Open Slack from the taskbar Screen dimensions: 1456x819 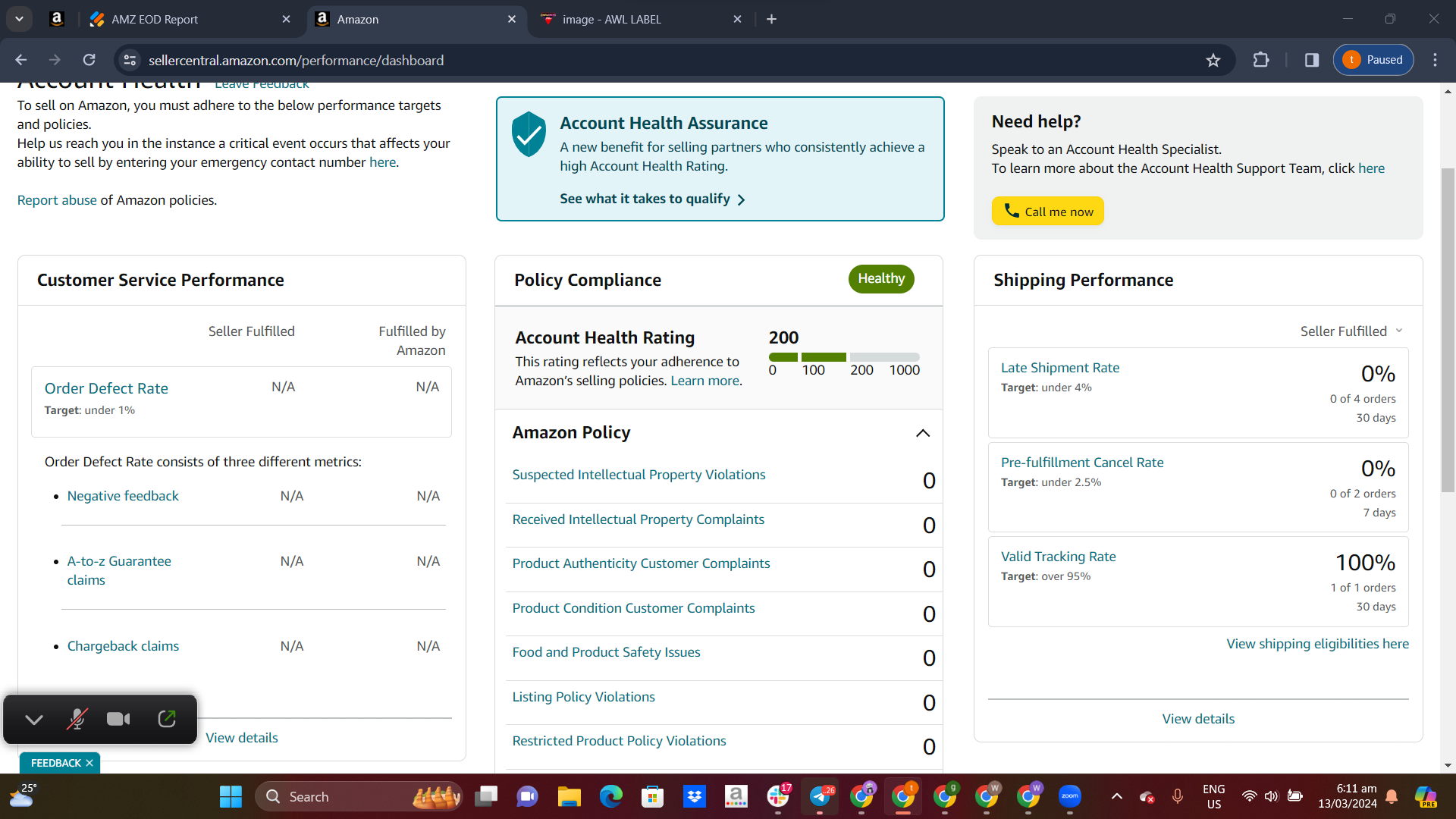[778, 797]
